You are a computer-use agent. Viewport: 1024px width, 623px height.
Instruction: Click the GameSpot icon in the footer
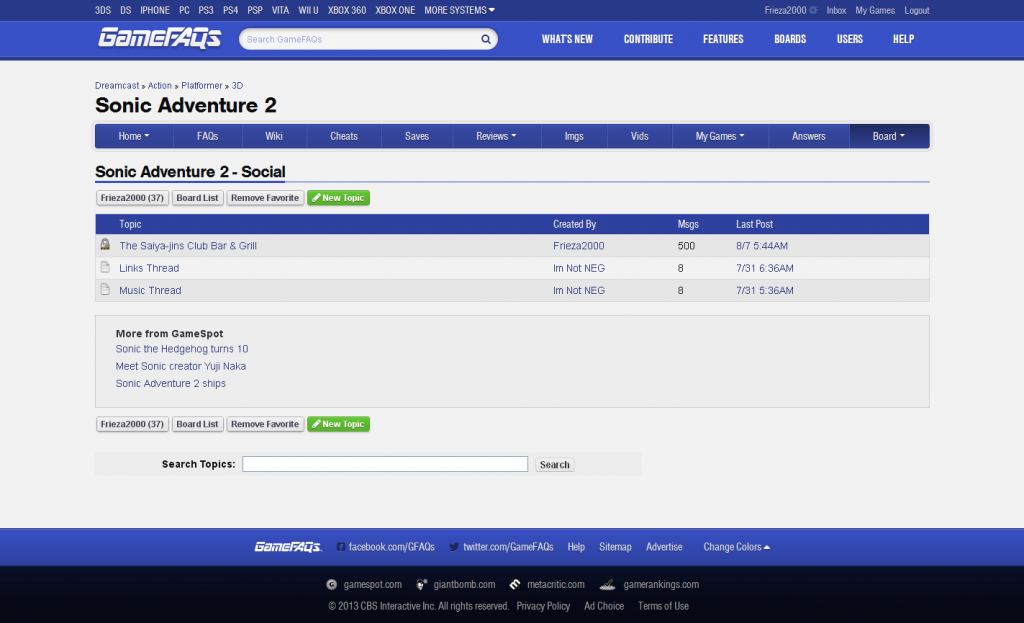(332, 584)
